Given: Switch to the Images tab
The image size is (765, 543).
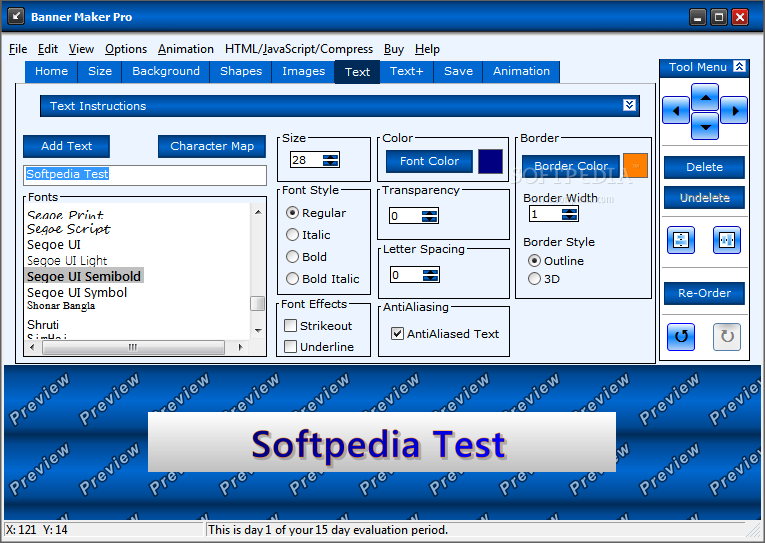Looking at the screenshot, I should pos(303,71).
